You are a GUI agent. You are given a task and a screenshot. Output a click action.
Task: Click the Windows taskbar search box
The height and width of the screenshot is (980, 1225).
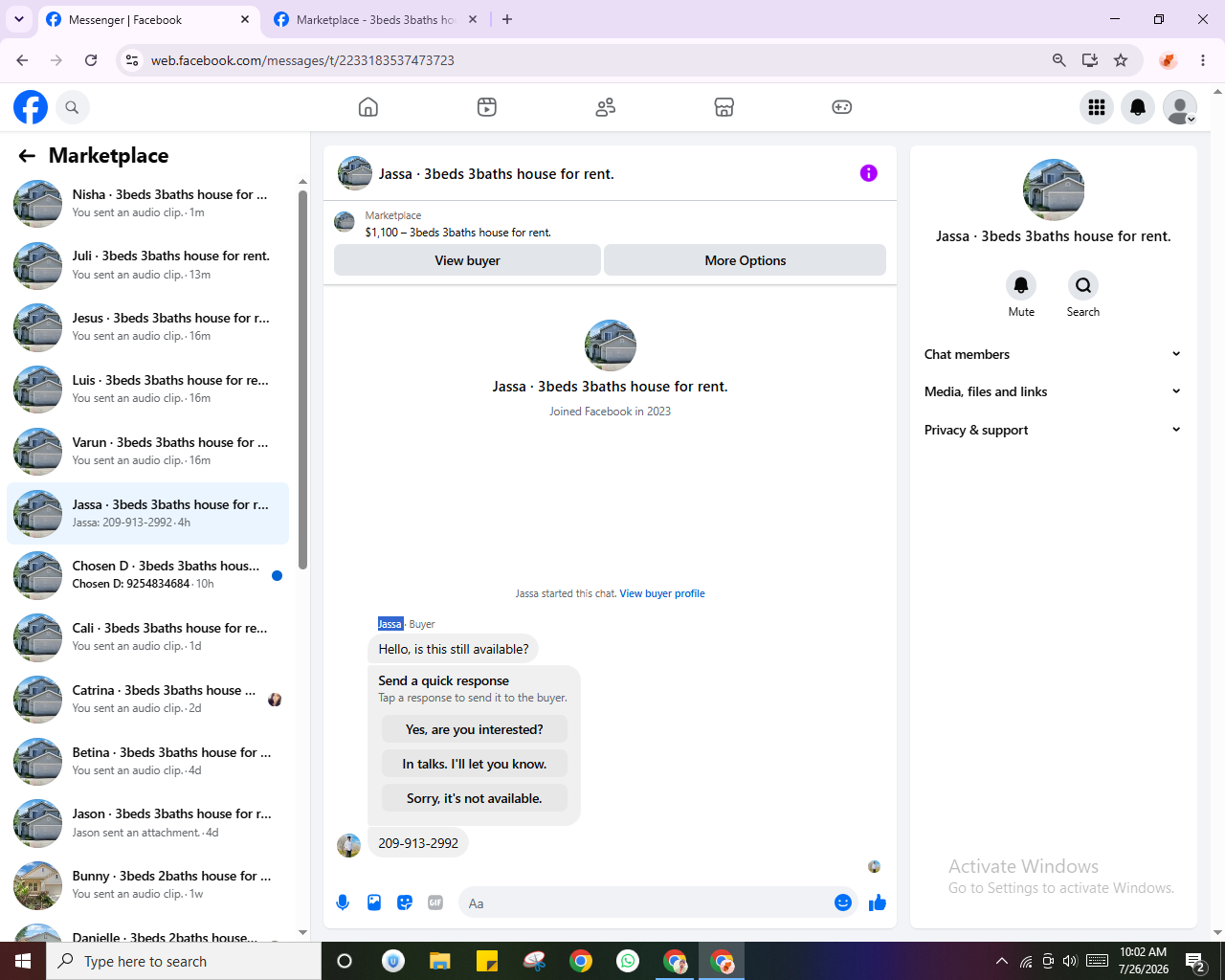(184, 961)
